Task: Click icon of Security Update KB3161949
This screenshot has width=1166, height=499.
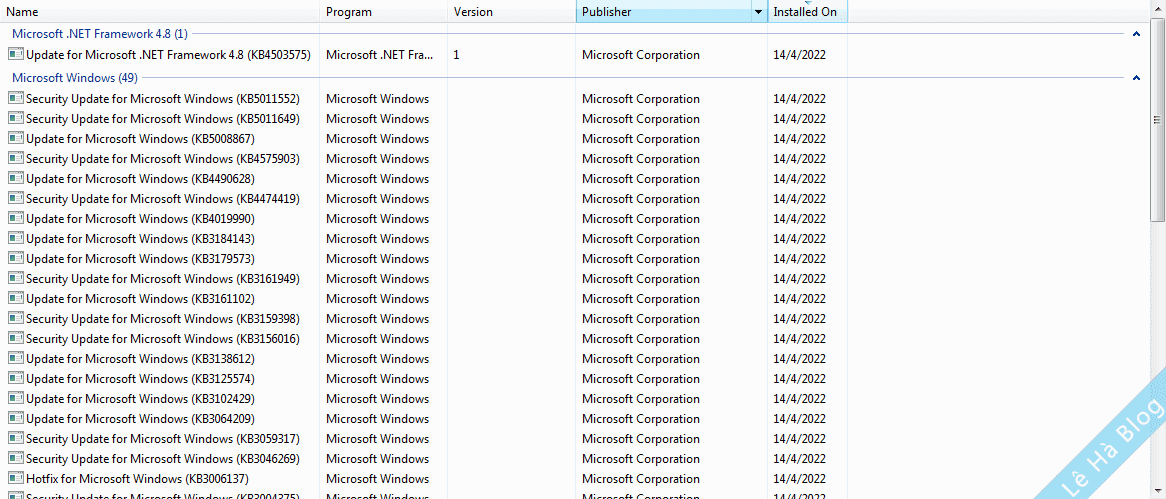Action: click(15, 278)
